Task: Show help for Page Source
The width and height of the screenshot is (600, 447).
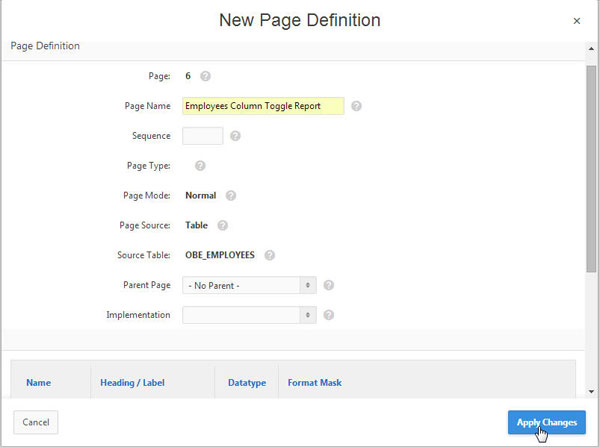Action: 222,226
